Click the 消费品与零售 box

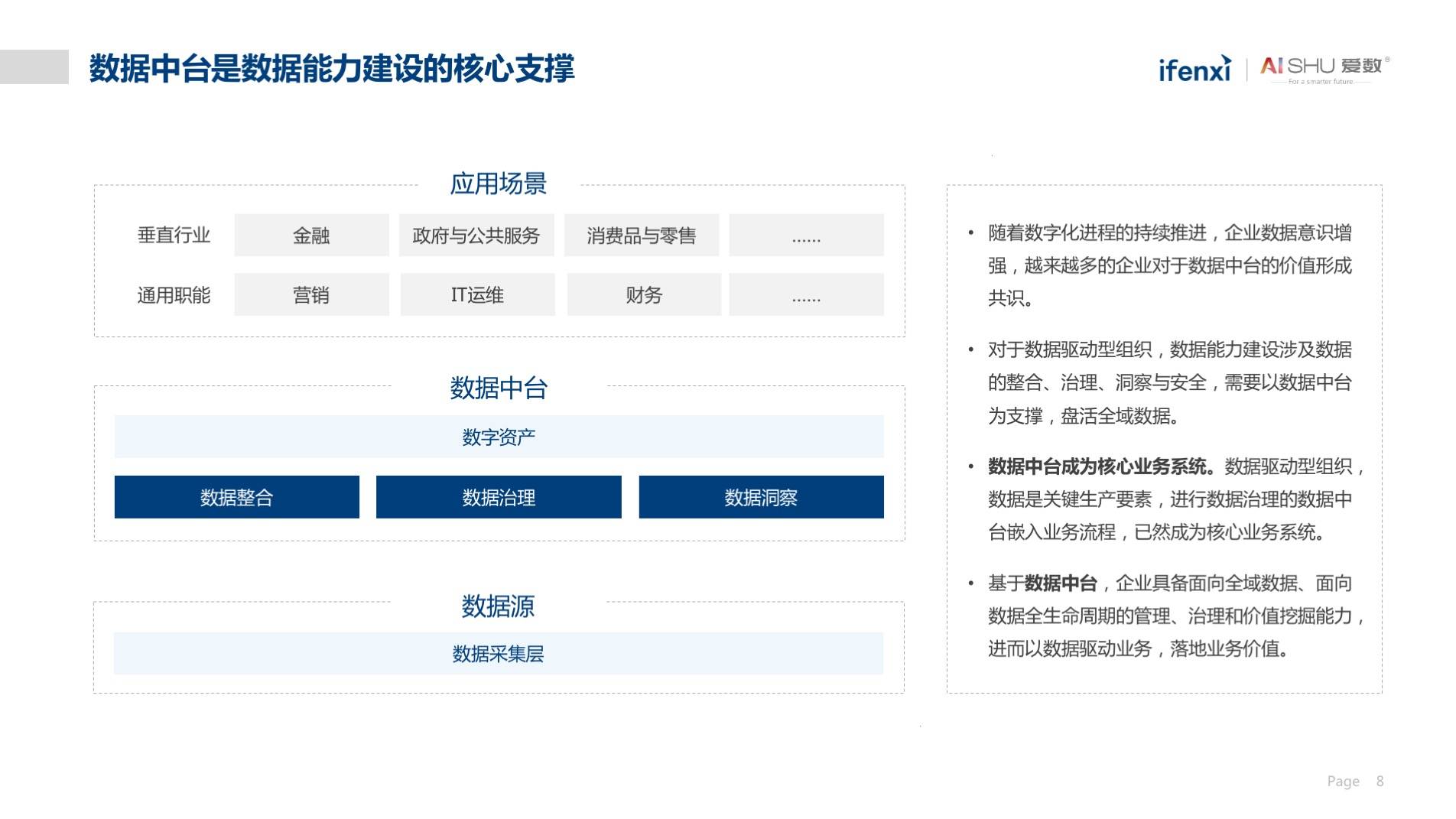[642, 235]
